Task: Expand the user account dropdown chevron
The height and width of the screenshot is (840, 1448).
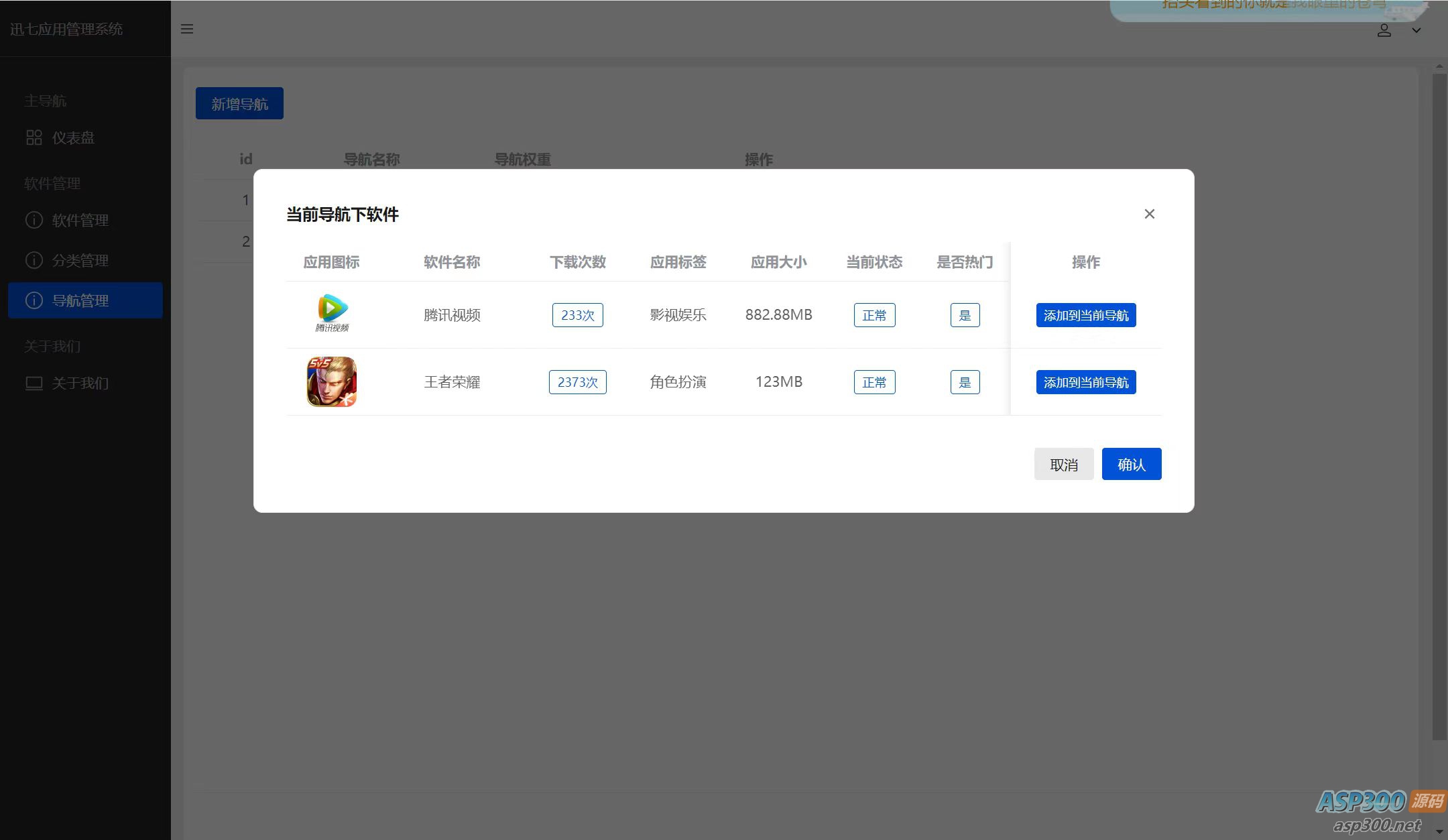Action: pos(1416,30)
